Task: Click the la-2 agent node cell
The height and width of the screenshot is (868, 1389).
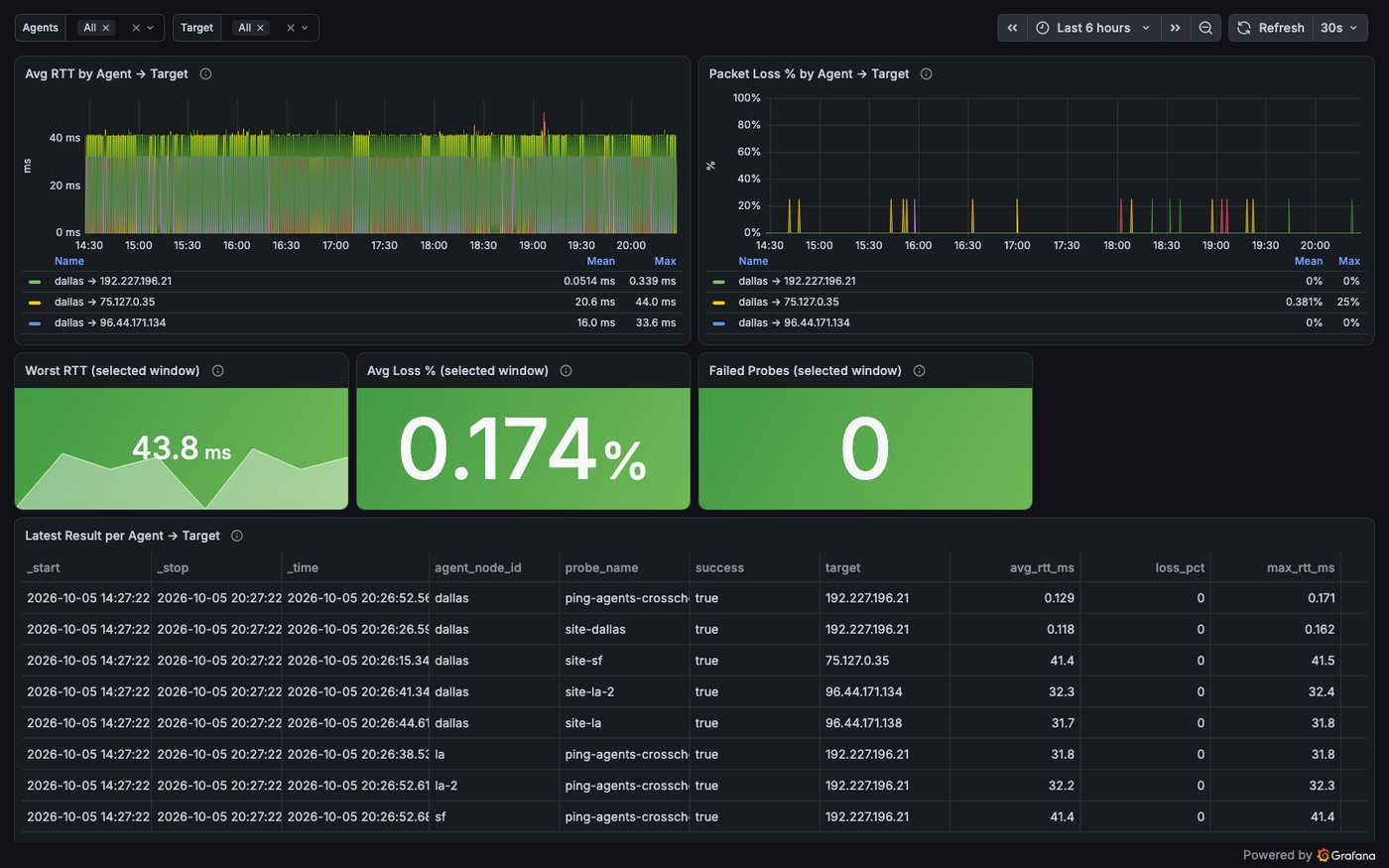Action: point(494,786)
